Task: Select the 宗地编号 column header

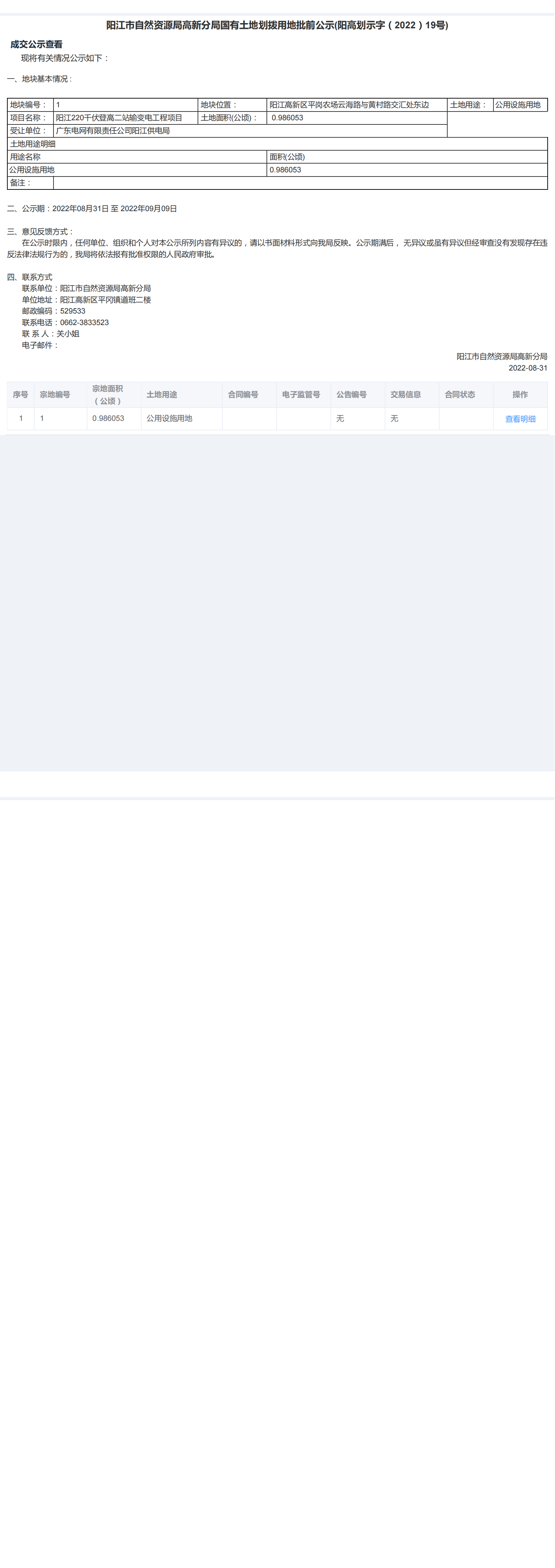Action: 61,394
